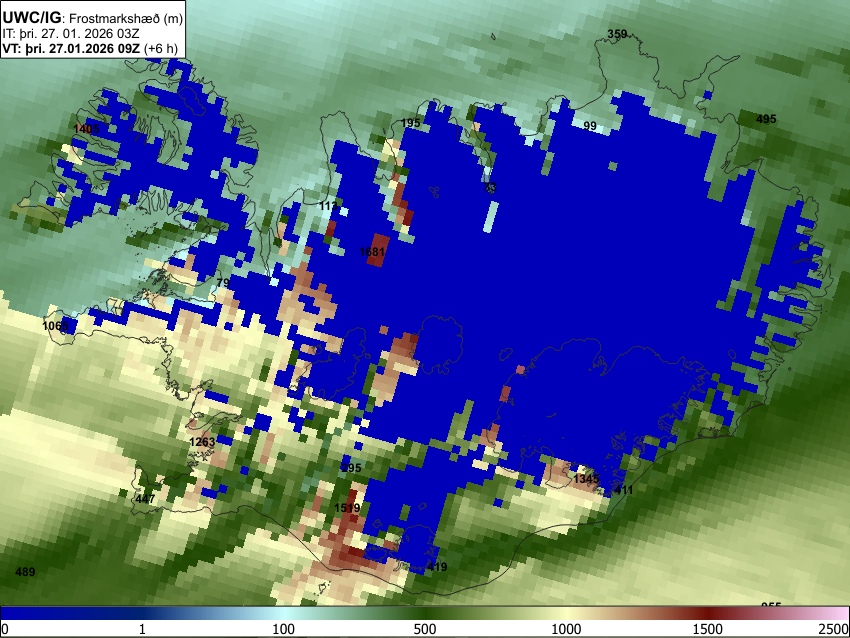This screenshot has width=850, height=638.
Task: Click the 79 map value
Action: click(x=223, y=282)
